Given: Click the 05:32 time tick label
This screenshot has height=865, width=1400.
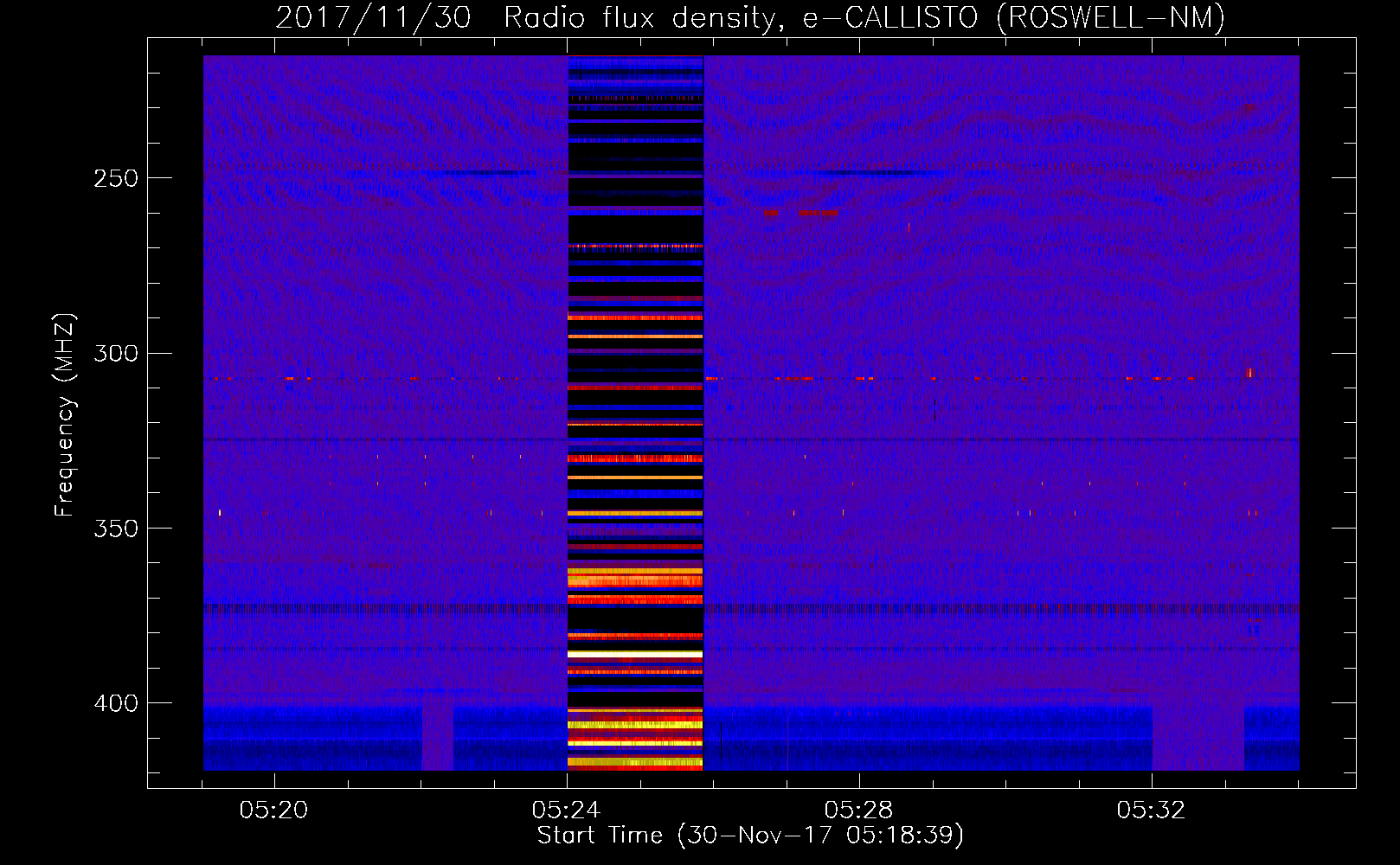Looking at the screenshot, I should (x=1151, y=810).
